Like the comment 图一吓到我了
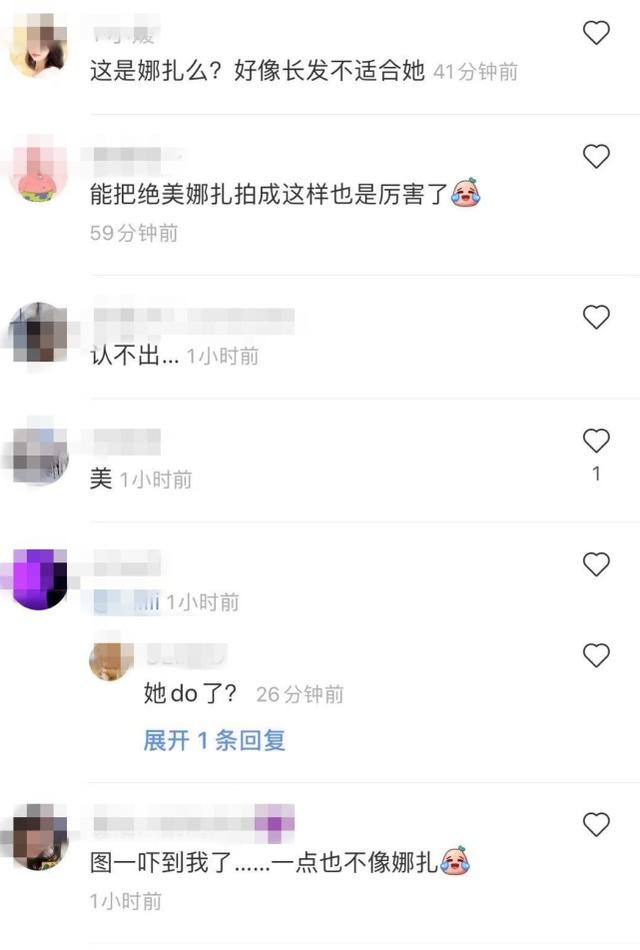This screenshot has height=950, width=640. tap(596, 824)
